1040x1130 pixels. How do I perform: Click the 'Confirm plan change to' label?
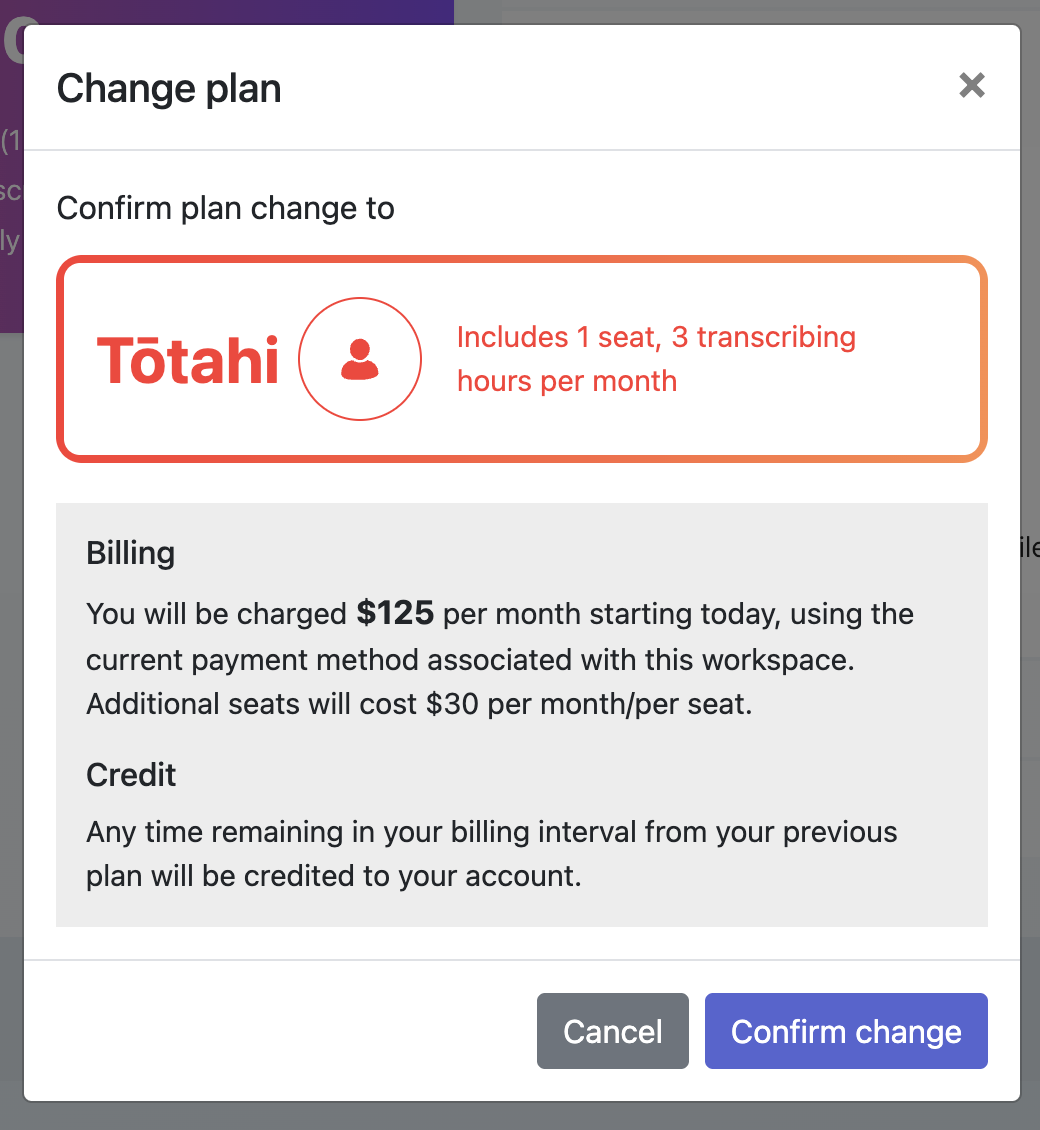click(226, 208)
